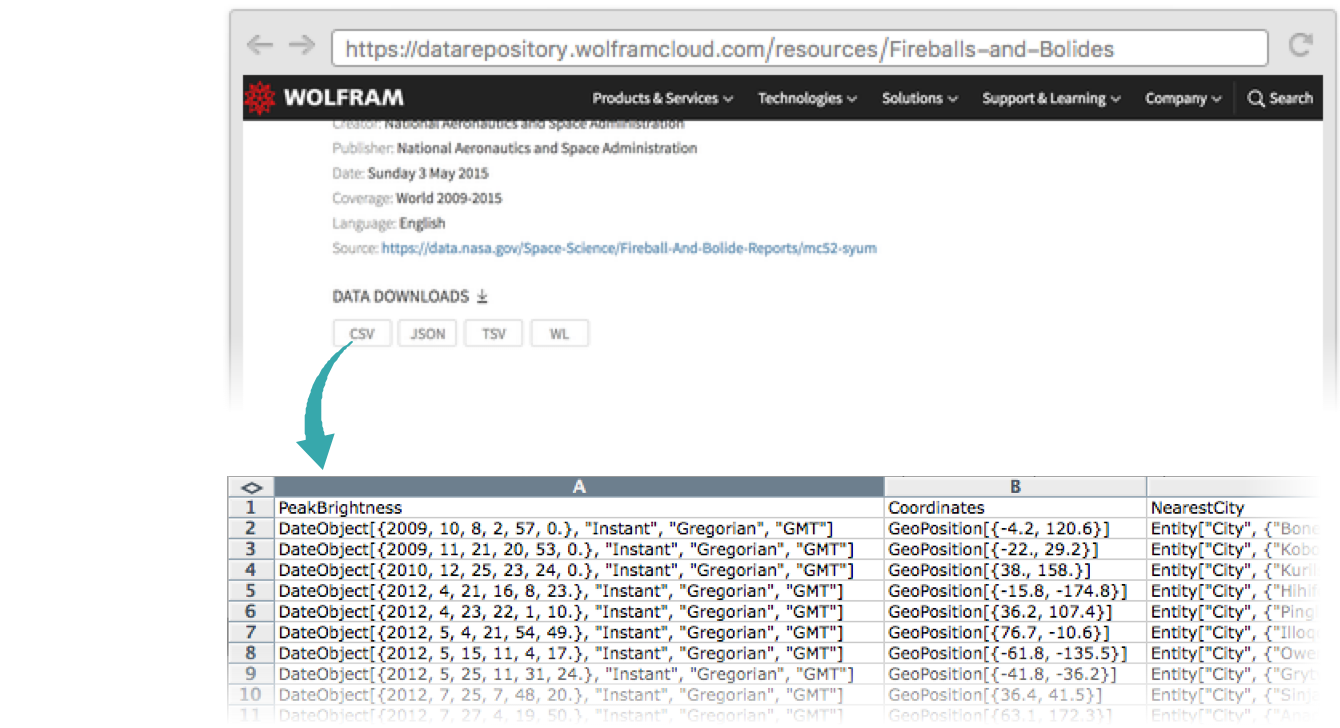Select column A header

579,486
